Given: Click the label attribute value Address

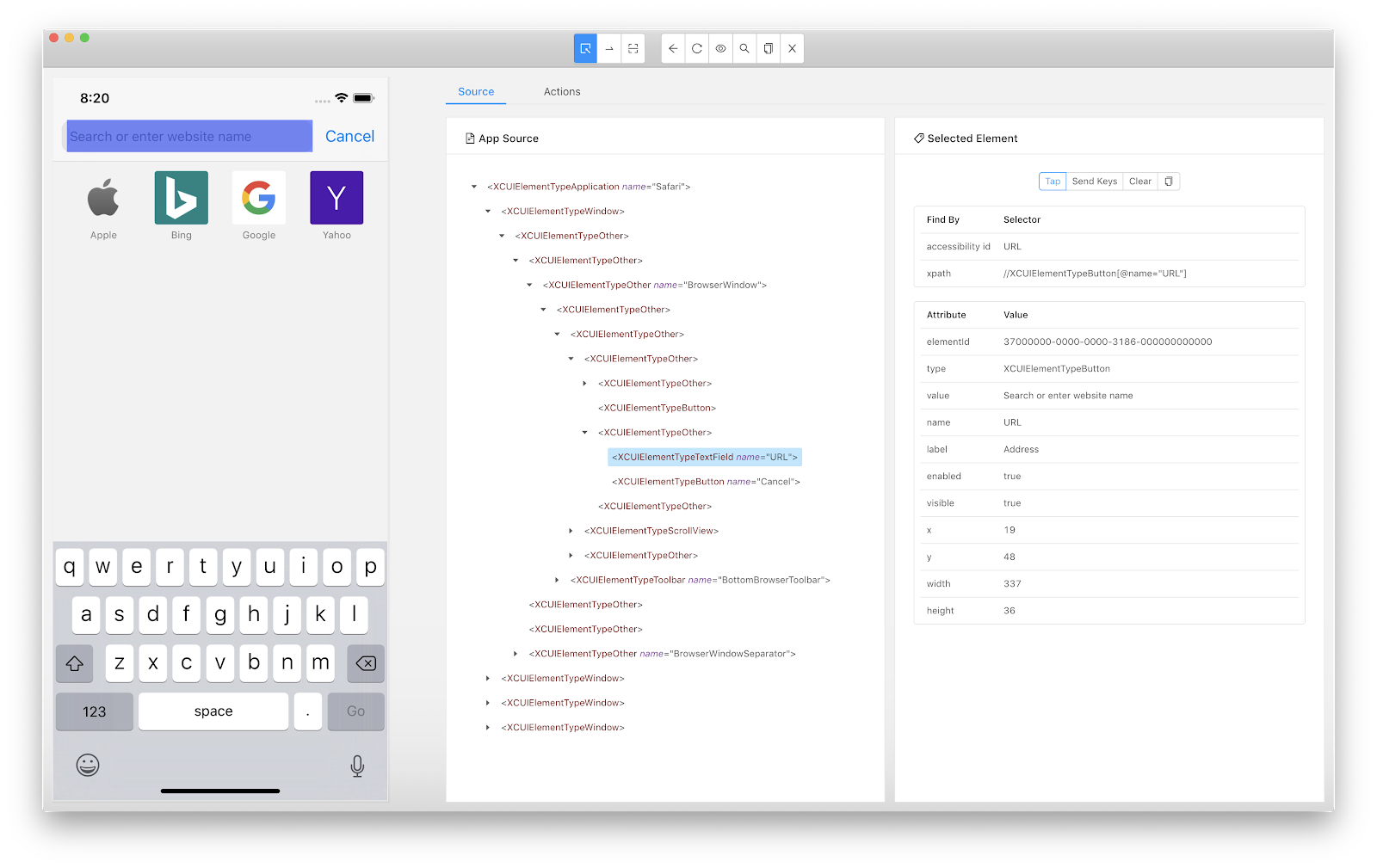Looking at the screenshot, I should [1021, 449].
